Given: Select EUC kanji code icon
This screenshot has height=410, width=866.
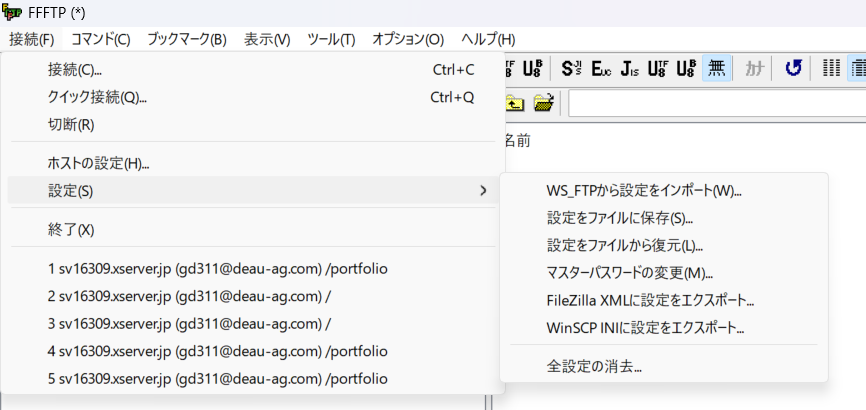Looking at the screenshot, I should point(601,69).
